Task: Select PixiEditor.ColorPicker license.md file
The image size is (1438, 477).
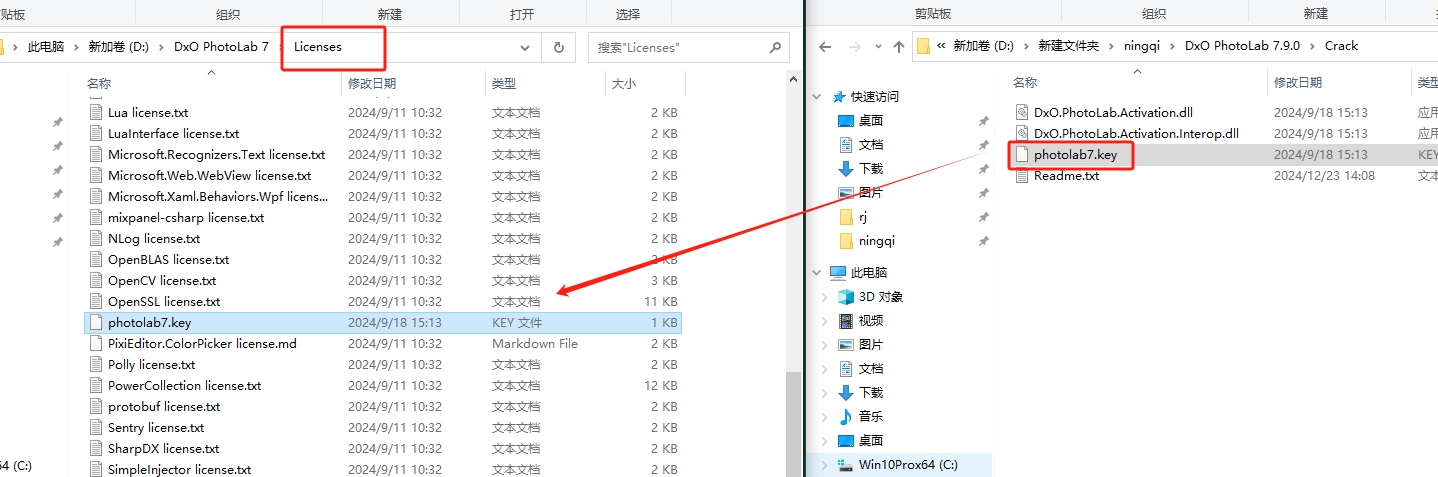Action: click(202, 343)
